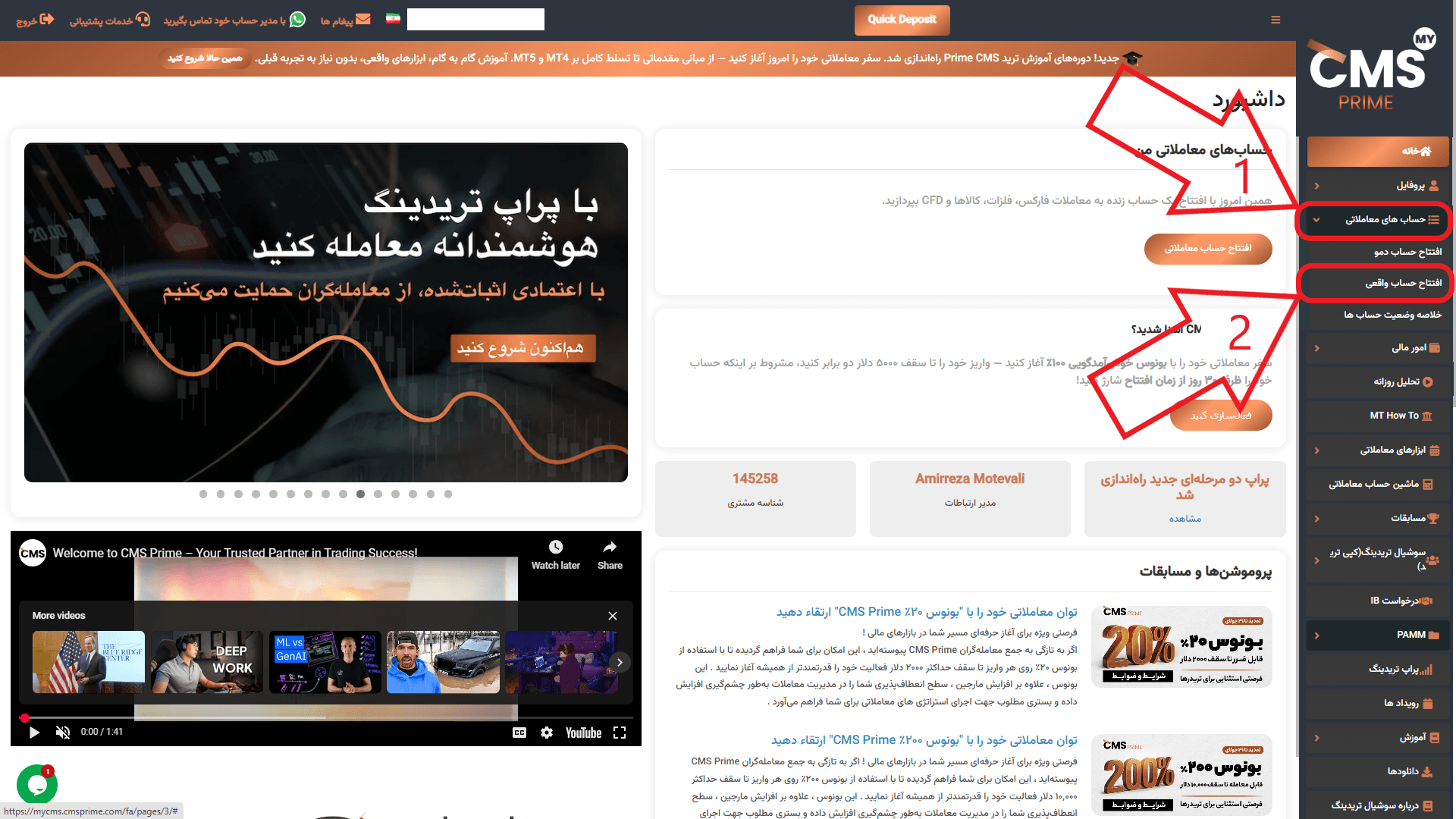The height and width of the screenshot is (819, 1456).
Task: Expand the PAMM sidebar menu
Action: pyautogui.click(x=1378, y=635)
